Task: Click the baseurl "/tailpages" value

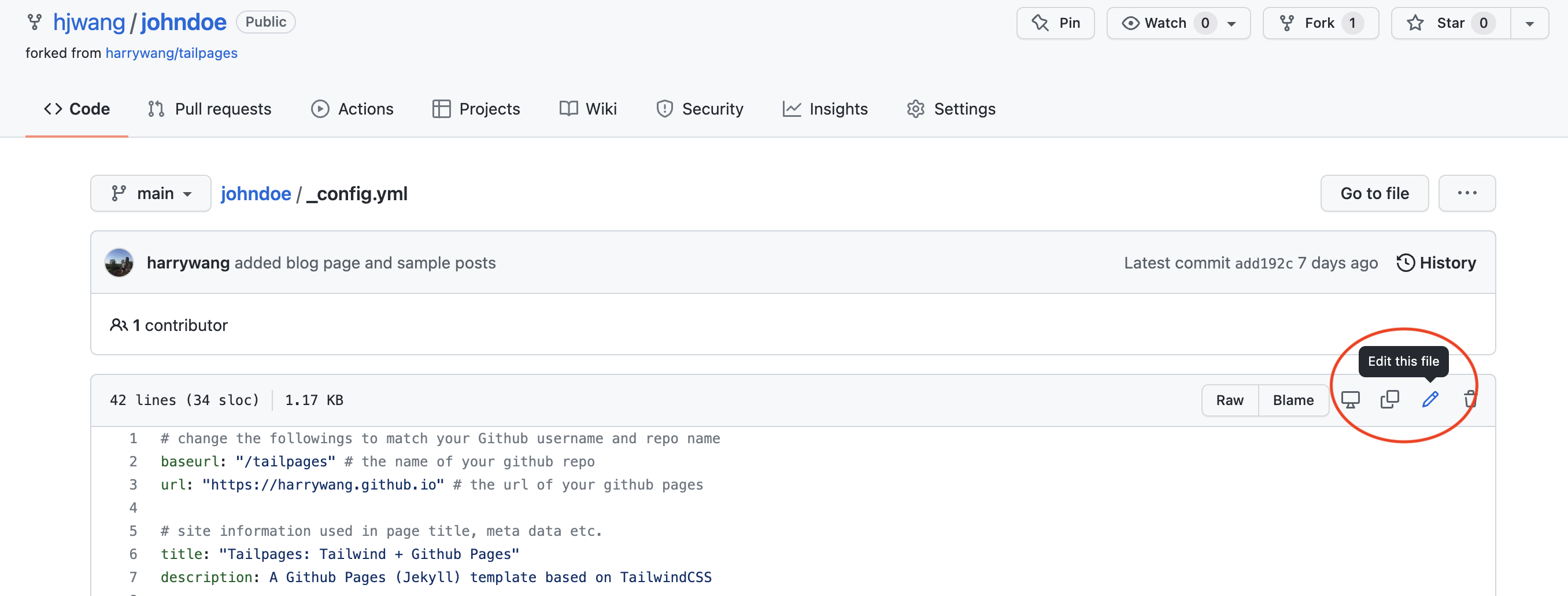Action: [x=286, y=462]
